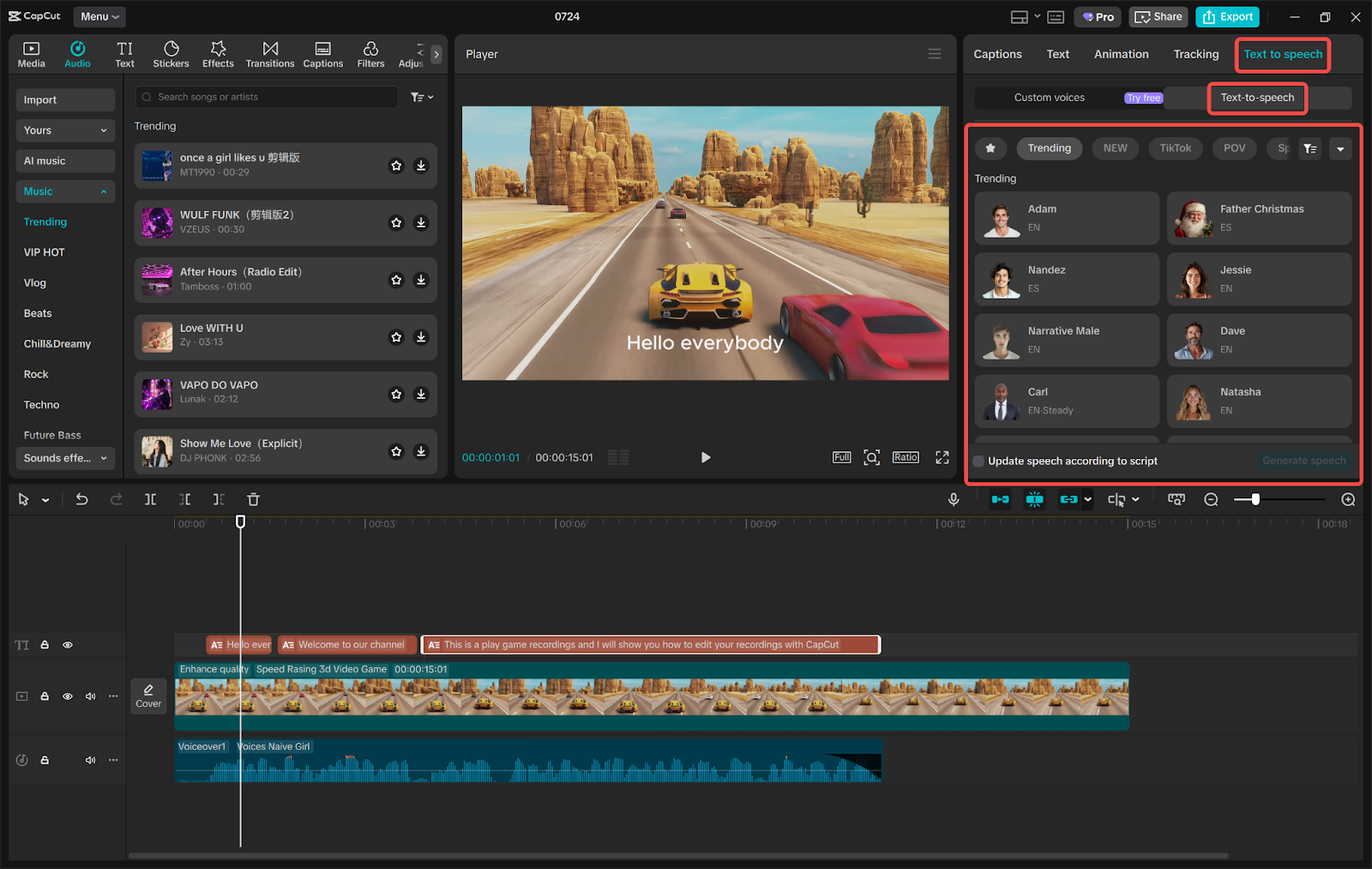
Task: Hide the text track with eye icon
Action: point(68,645)
